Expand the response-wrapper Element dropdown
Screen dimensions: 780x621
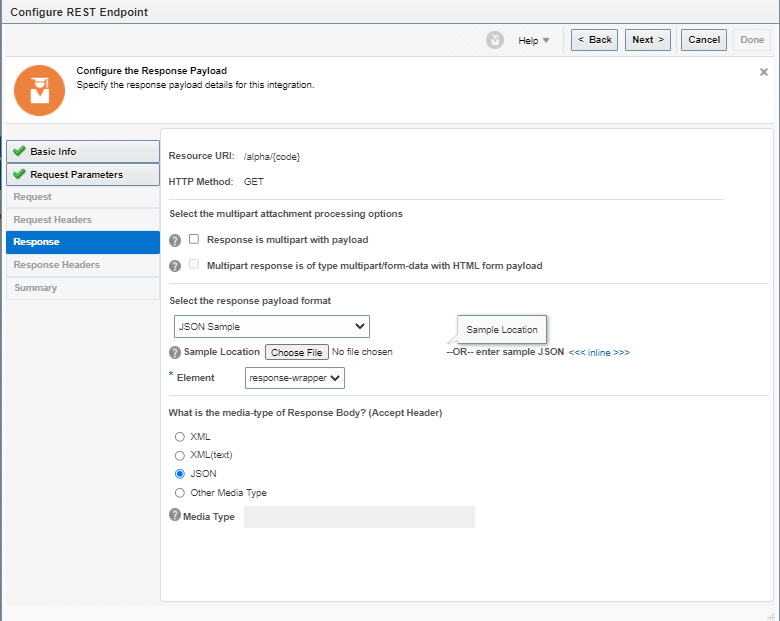point(294,378)
